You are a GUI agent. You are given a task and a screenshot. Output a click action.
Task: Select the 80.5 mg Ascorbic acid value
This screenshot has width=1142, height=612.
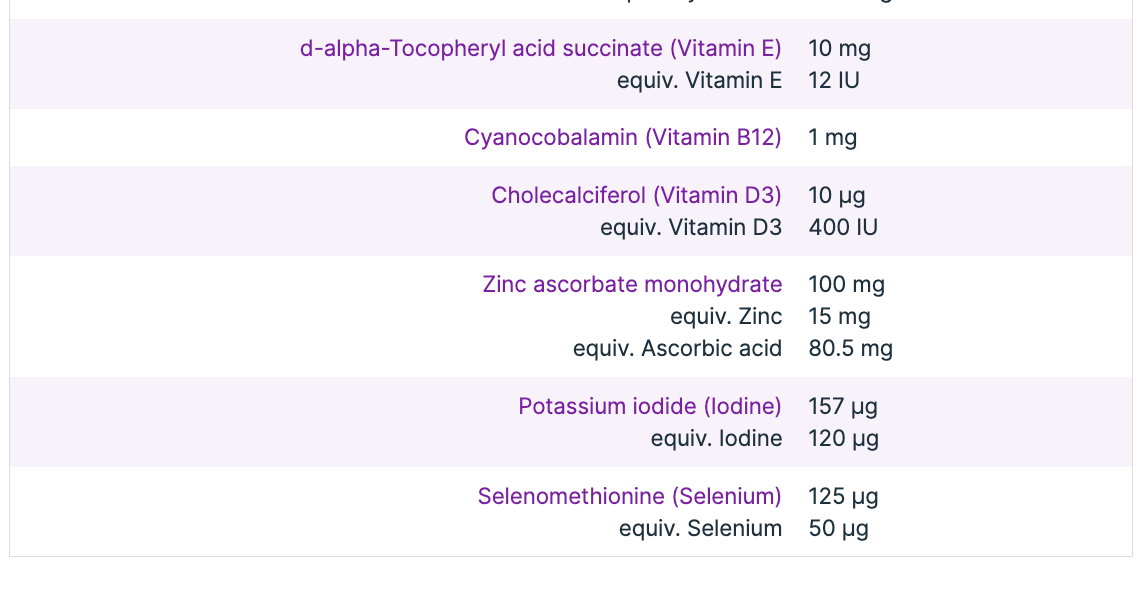click(850, 348)
